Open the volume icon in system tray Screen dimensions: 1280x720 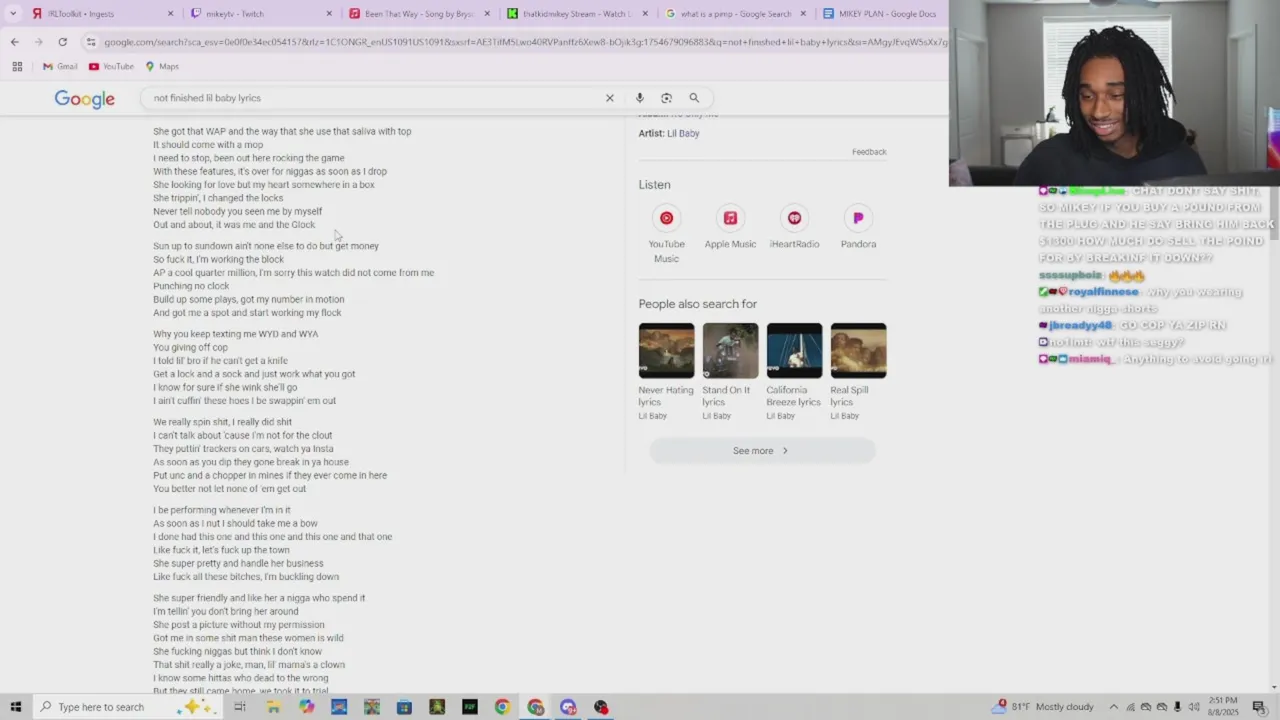pyautogui.click(x=1194, y=707)
